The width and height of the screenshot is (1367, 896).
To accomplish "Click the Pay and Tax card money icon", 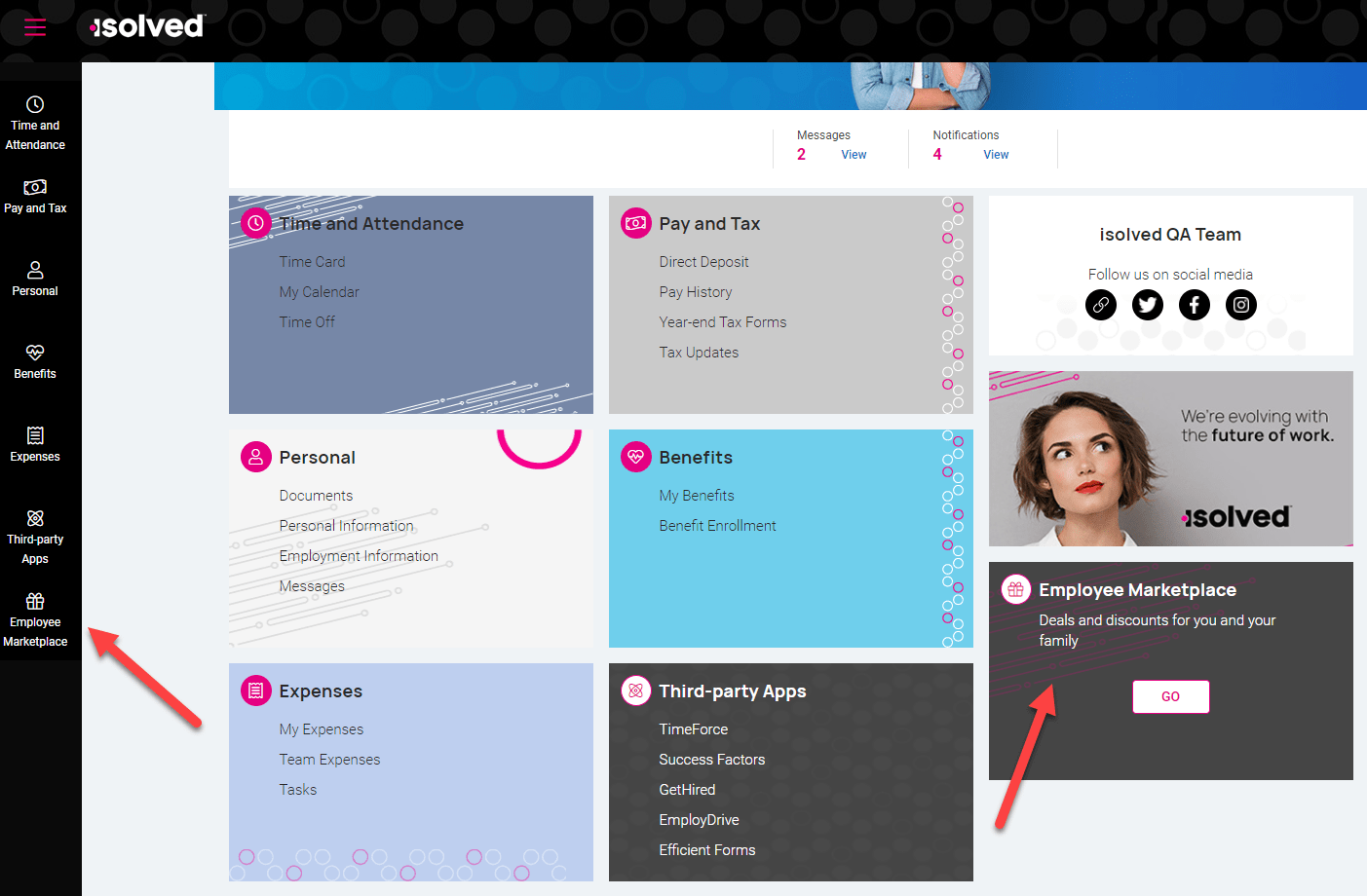I will point(636,223).
